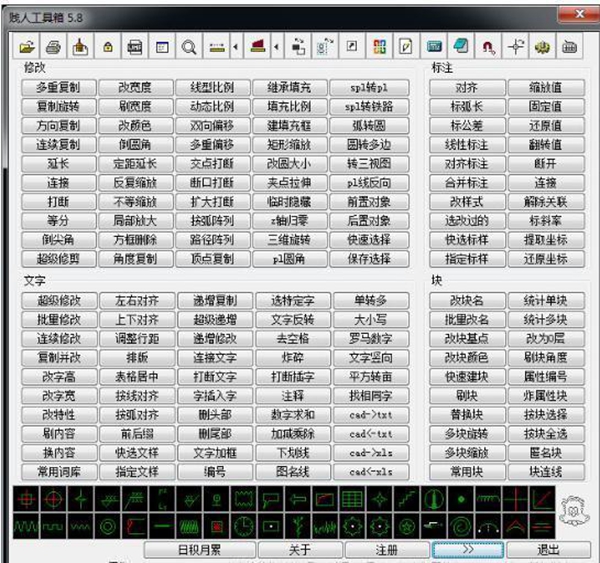Screen dimensions: 600x563
Task: Click the crosshair icon in toolbar
Action: point(516,46)
